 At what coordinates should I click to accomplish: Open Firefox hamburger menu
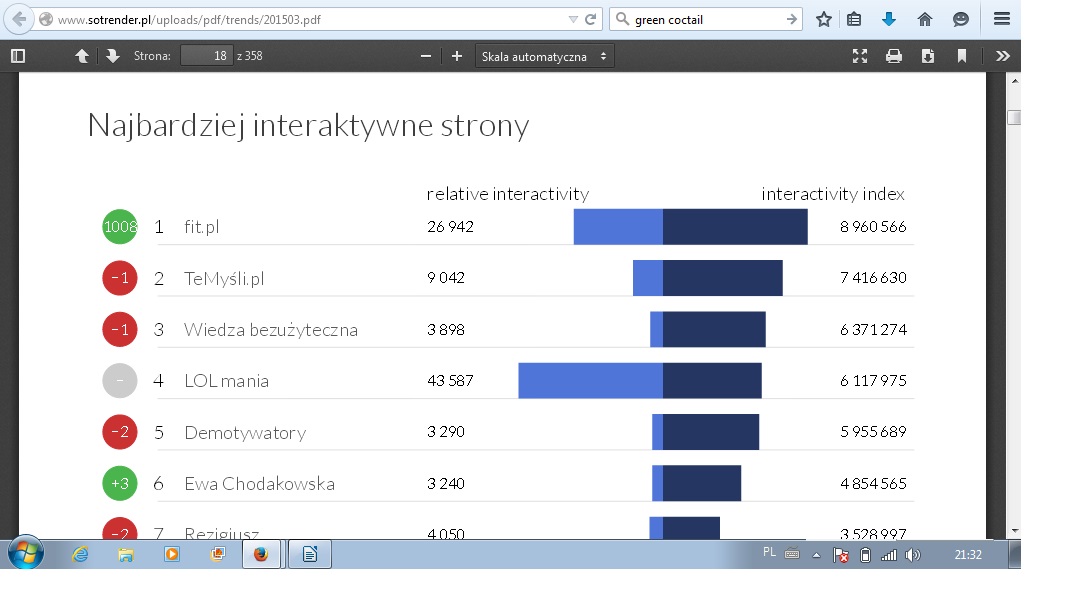[x=1001, y=19]
